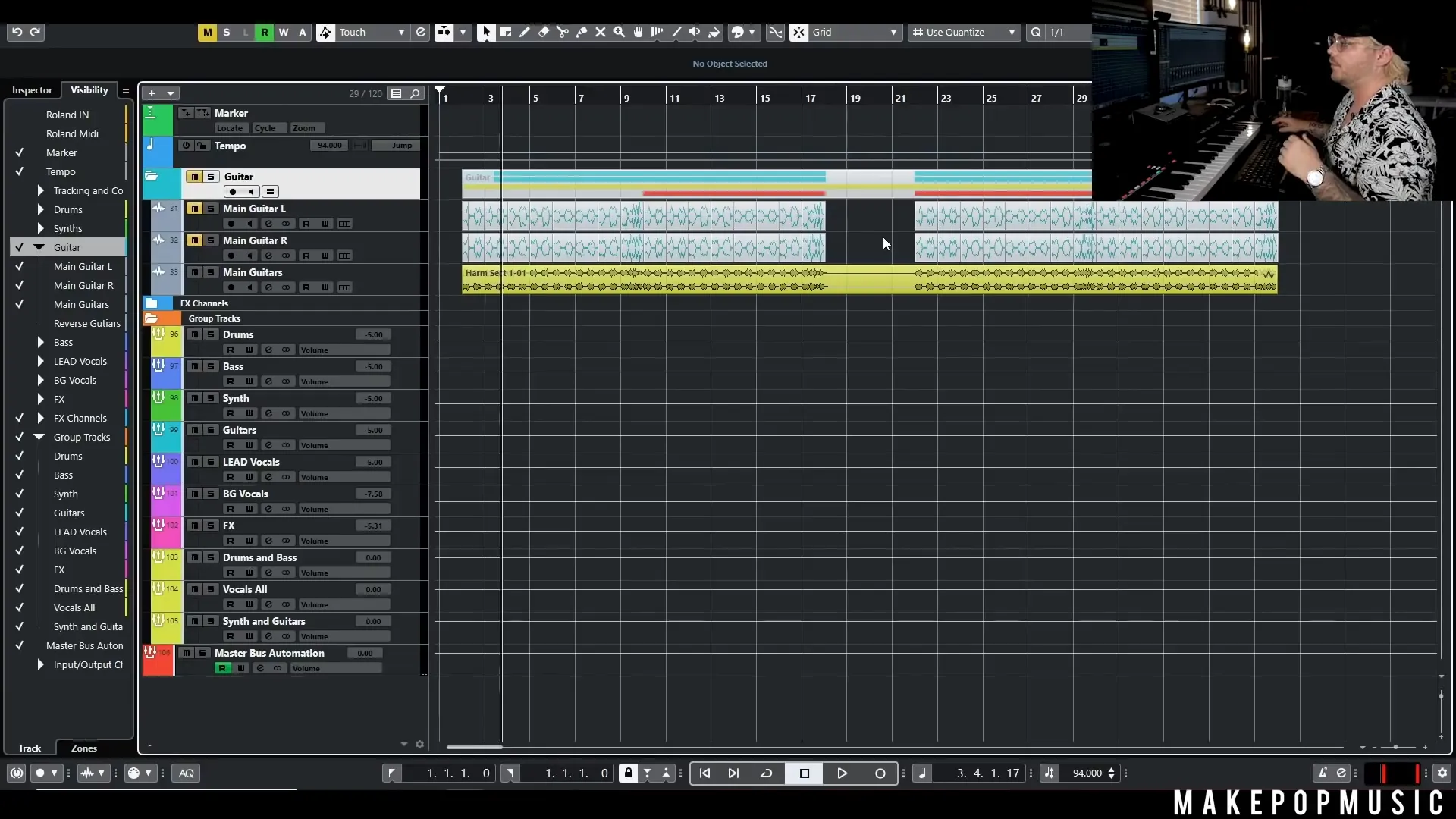The width and height of the screenshot is (1456, 819).
Task: Toggle the metronome click icon
Action: click(x=1323, y=773)
